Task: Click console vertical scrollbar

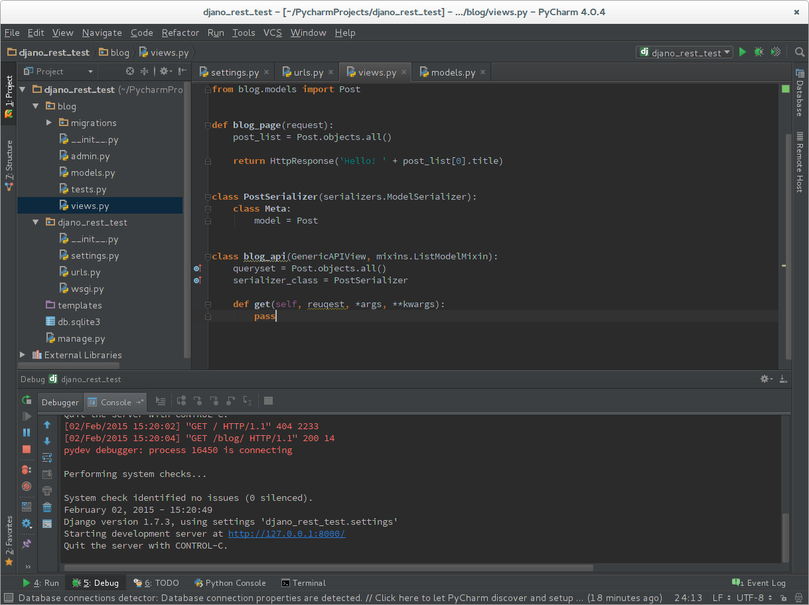Action: pos(785,536)
